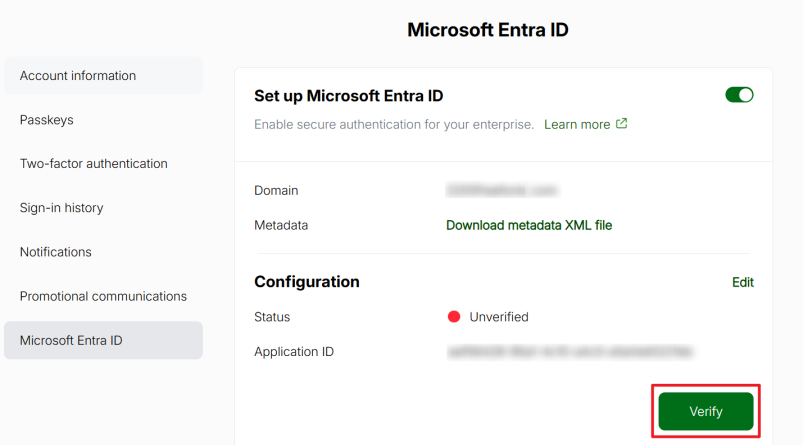Click the Configuration section heading
803x445 pixels.
(307, 282)
